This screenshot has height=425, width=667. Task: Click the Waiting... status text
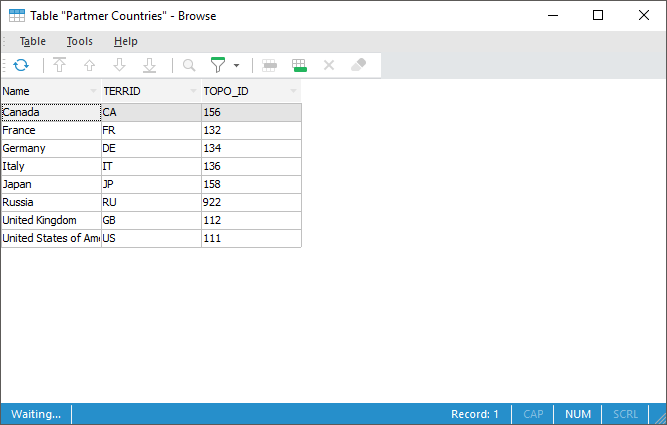(x=36, y=414)
